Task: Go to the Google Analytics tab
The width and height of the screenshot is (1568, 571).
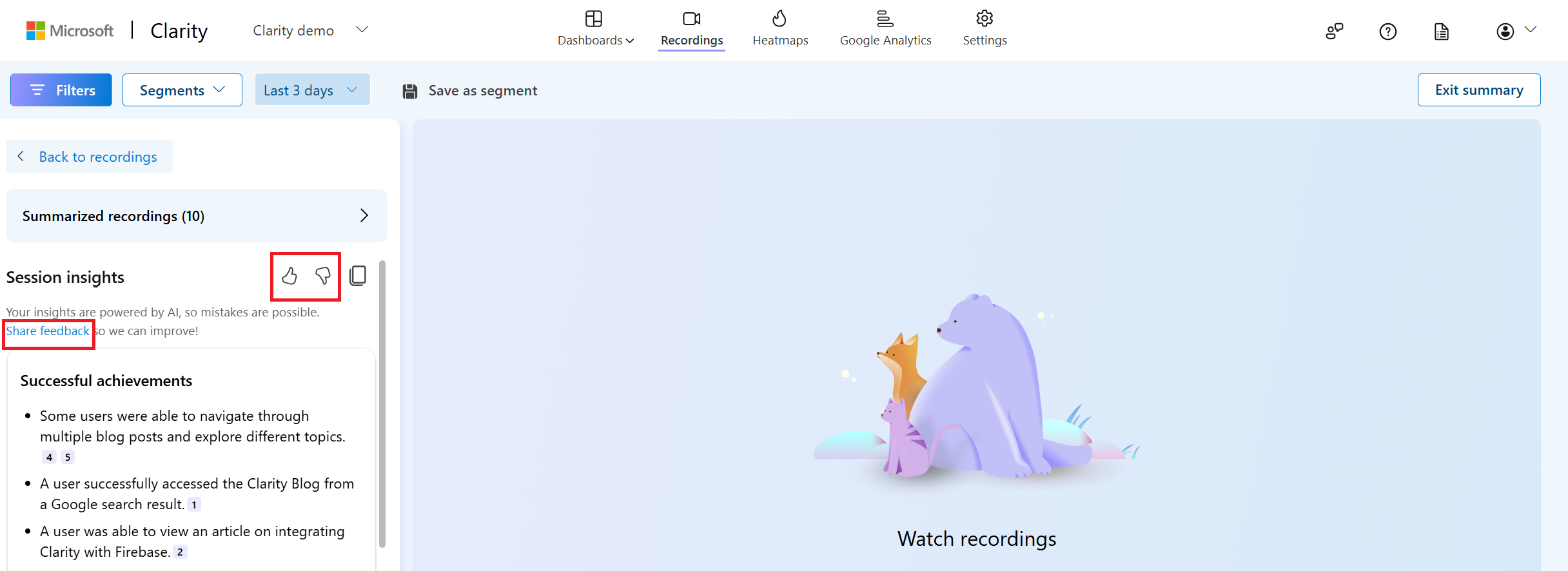Action: click(885, 30)
